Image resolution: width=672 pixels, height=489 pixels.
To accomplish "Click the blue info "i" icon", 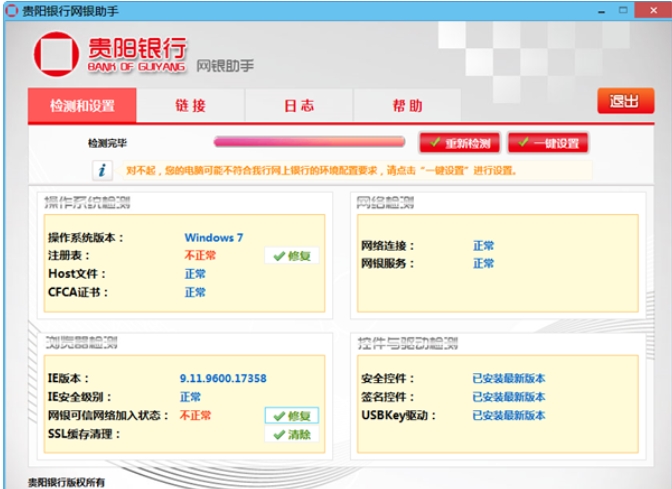I will [x=102, y=170].
